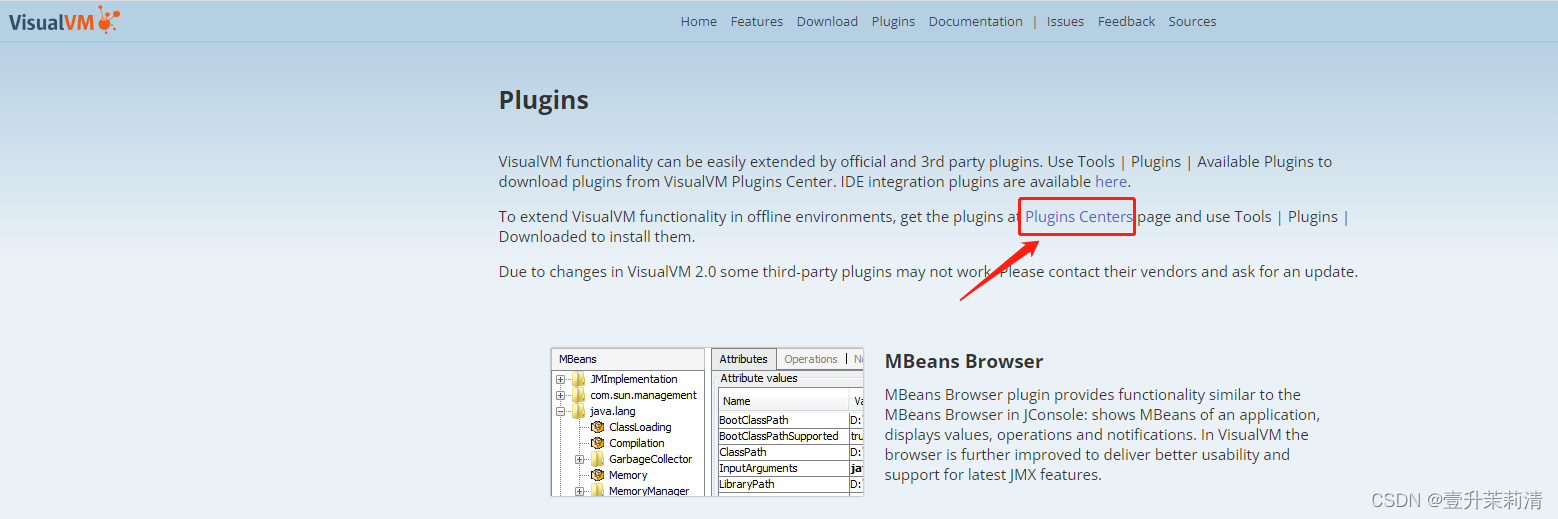The image size is (1558, 519).
Task: Select Compilation in the MBeans tree
Action: 637,443
